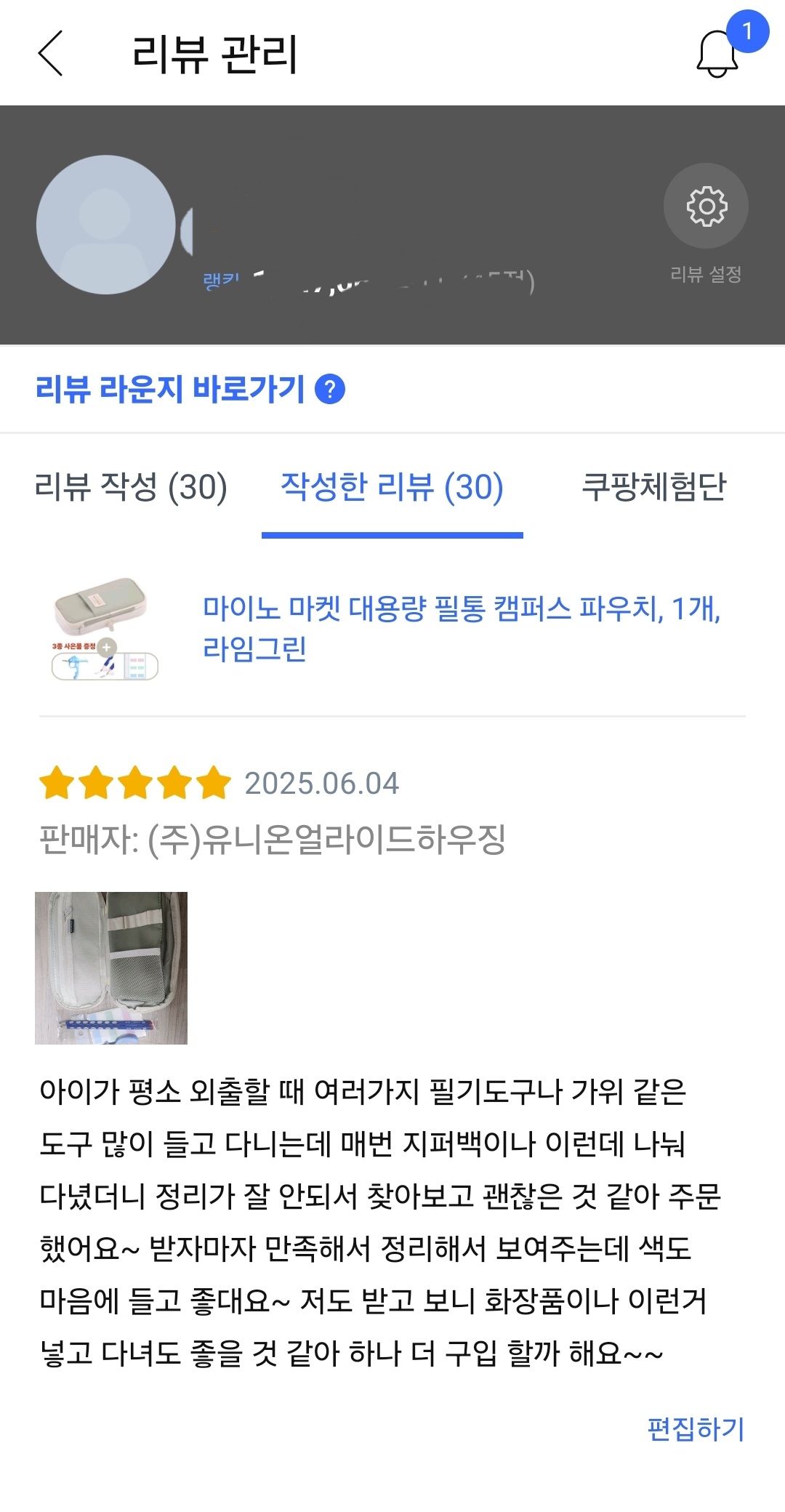Open review settings gear icon
Image resolution: width=785 pixels, height=1512 pixels.
706,206
